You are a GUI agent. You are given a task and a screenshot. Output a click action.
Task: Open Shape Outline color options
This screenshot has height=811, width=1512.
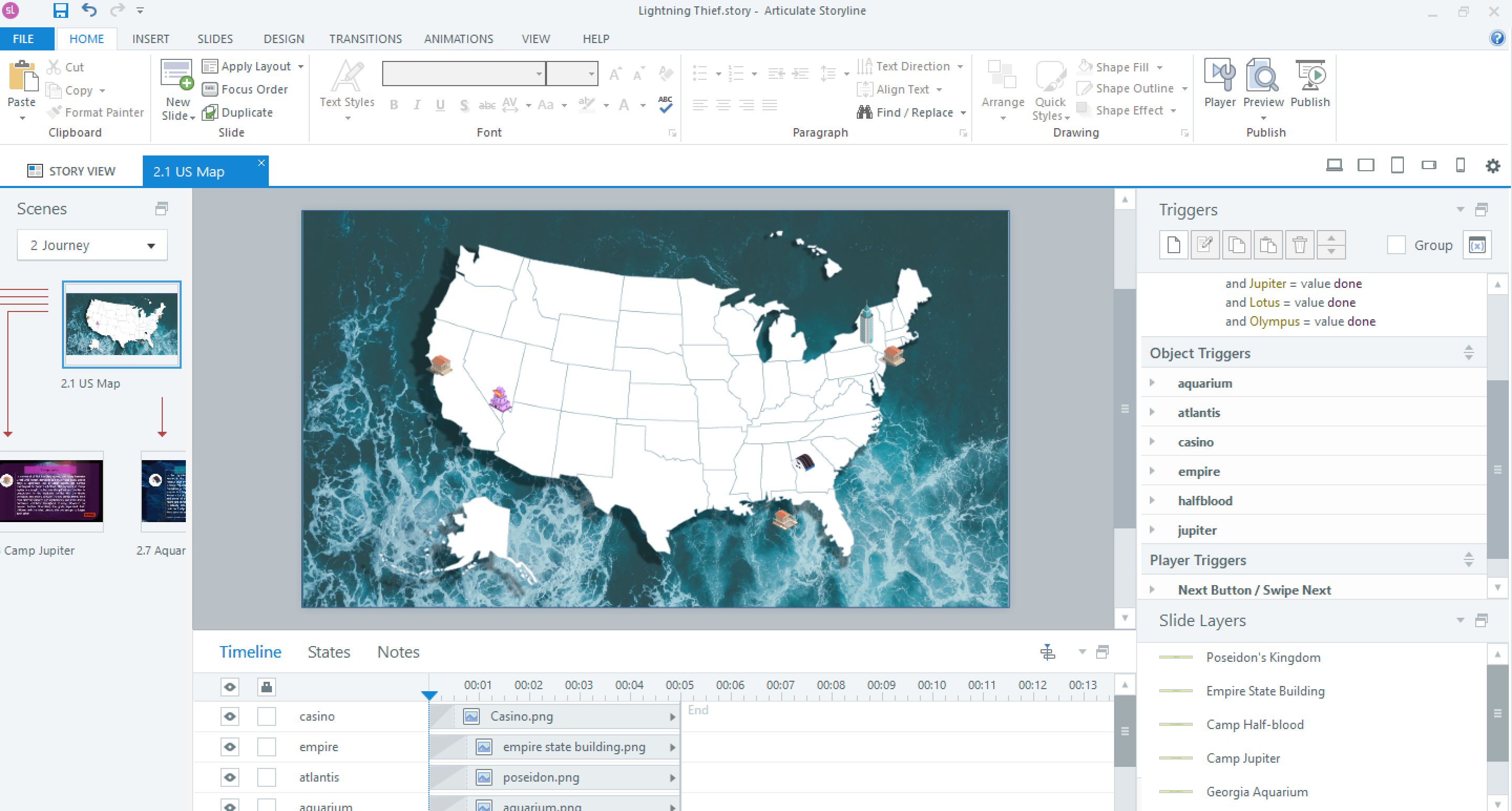[x=1132, y=89]
